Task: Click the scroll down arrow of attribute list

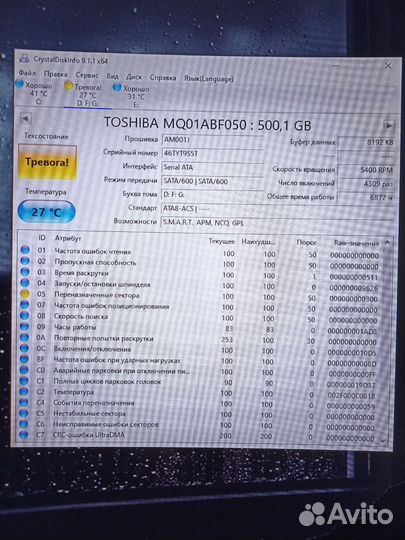Action: [383, 440]
